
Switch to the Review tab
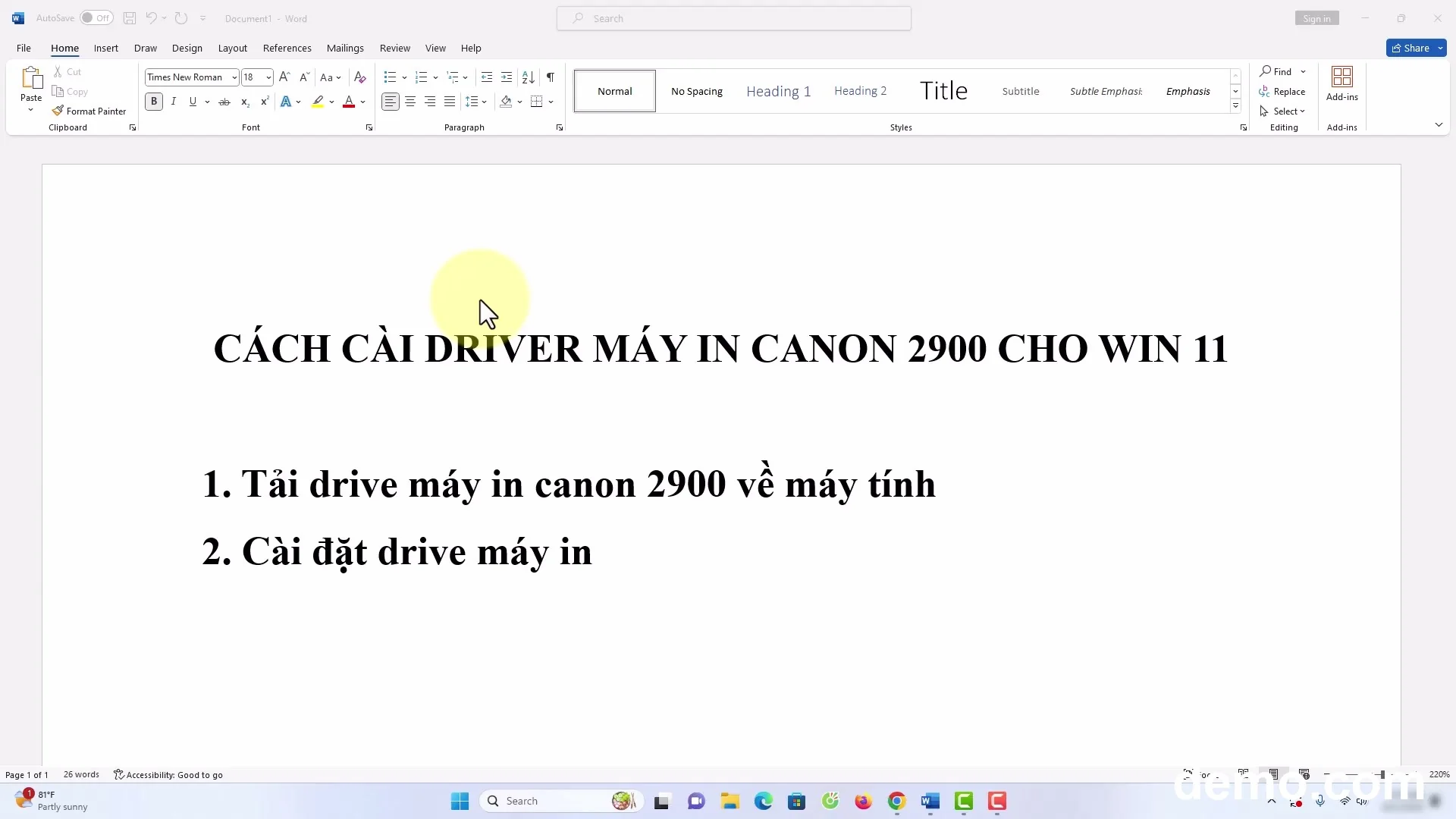point(395,48)
